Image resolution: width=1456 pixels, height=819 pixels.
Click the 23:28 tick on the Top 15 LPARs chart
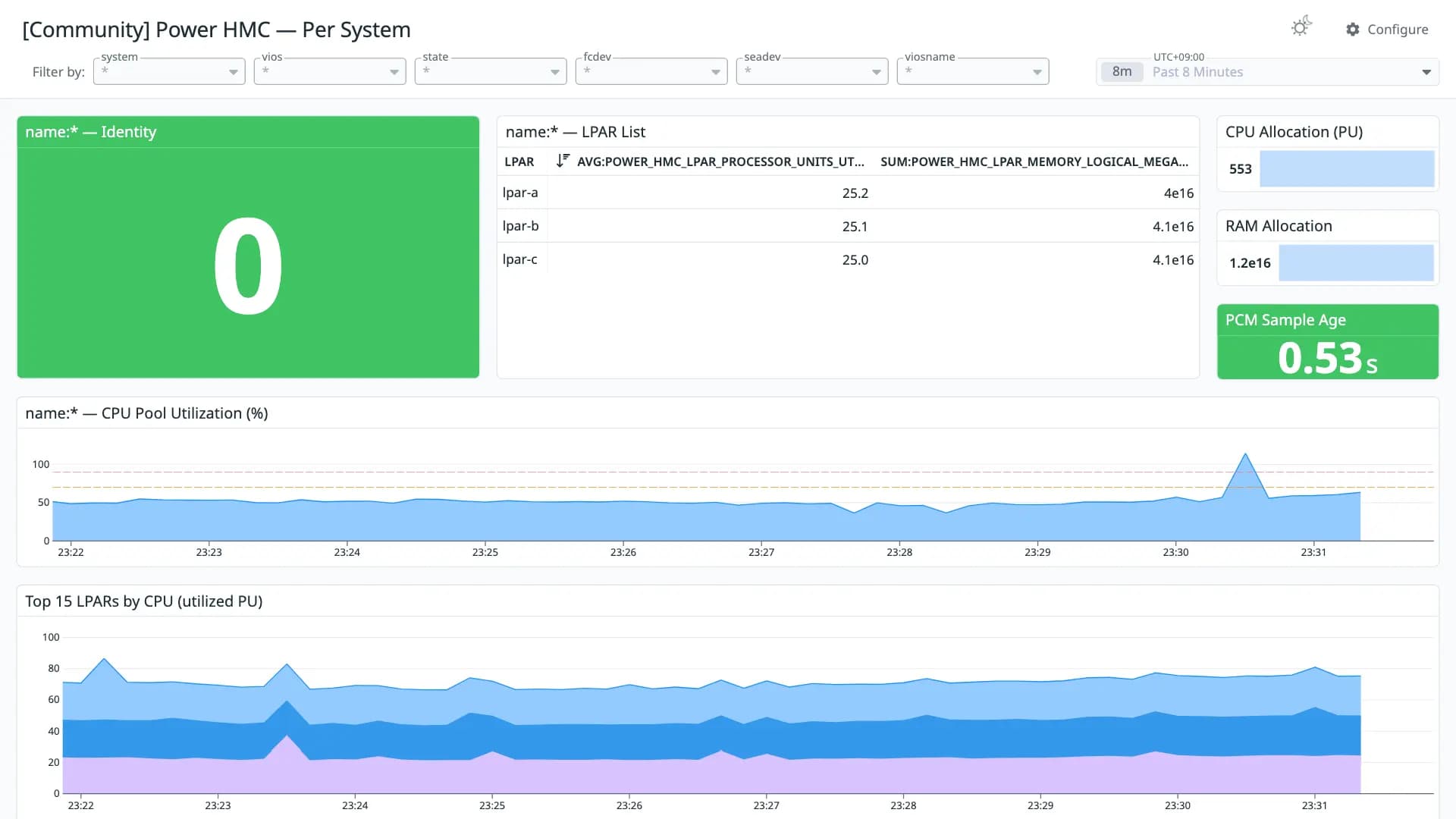tap(903, 805)
